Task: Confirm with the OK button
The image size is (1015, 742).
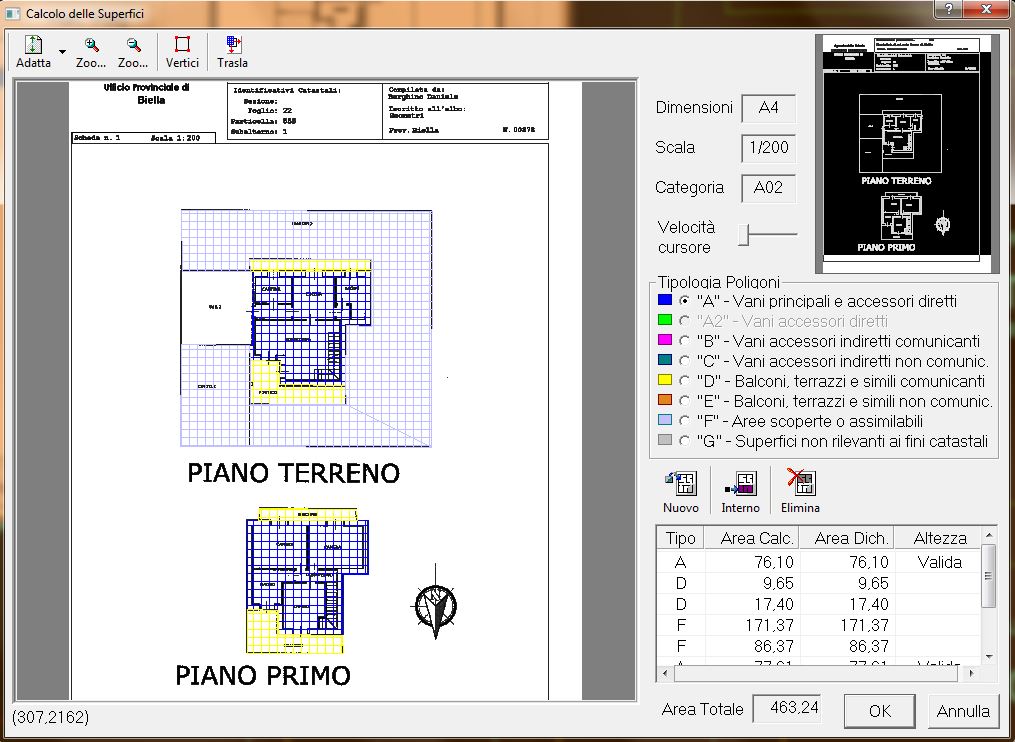Action: tap(879, 711)
